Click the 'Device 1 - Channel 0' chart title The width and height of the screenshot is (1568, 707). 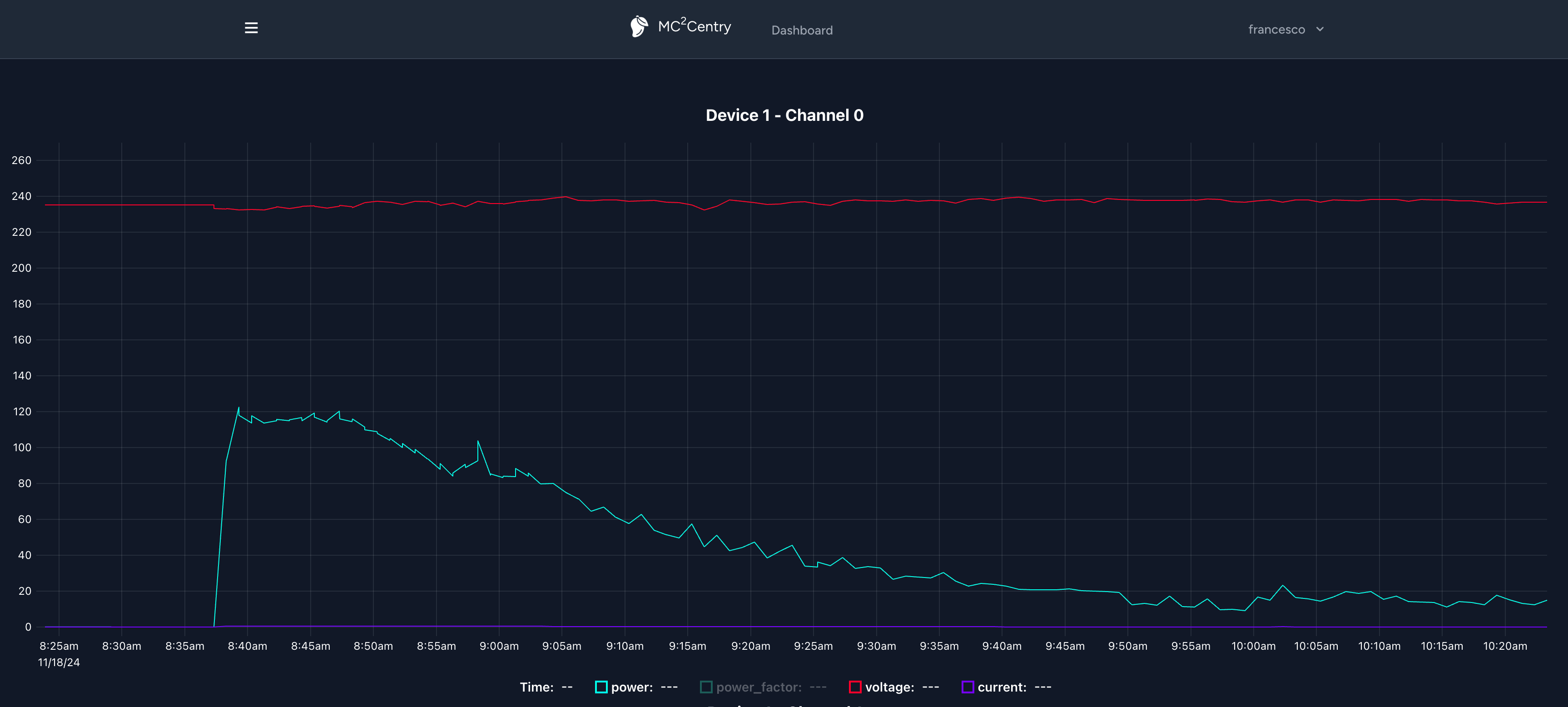pyautogui.click(x=784, y=115)
